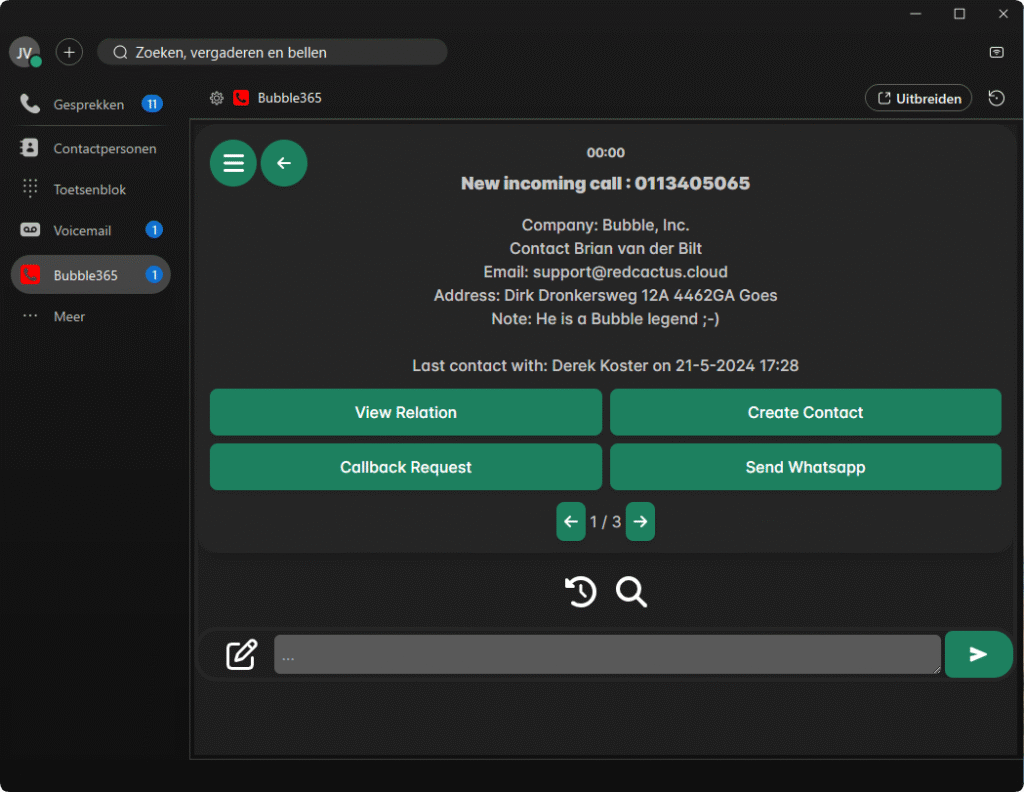Viewport: 1024px width, 792px height.
Task: Open Gesprekken in the sidebar
Action: pos(88,104)
